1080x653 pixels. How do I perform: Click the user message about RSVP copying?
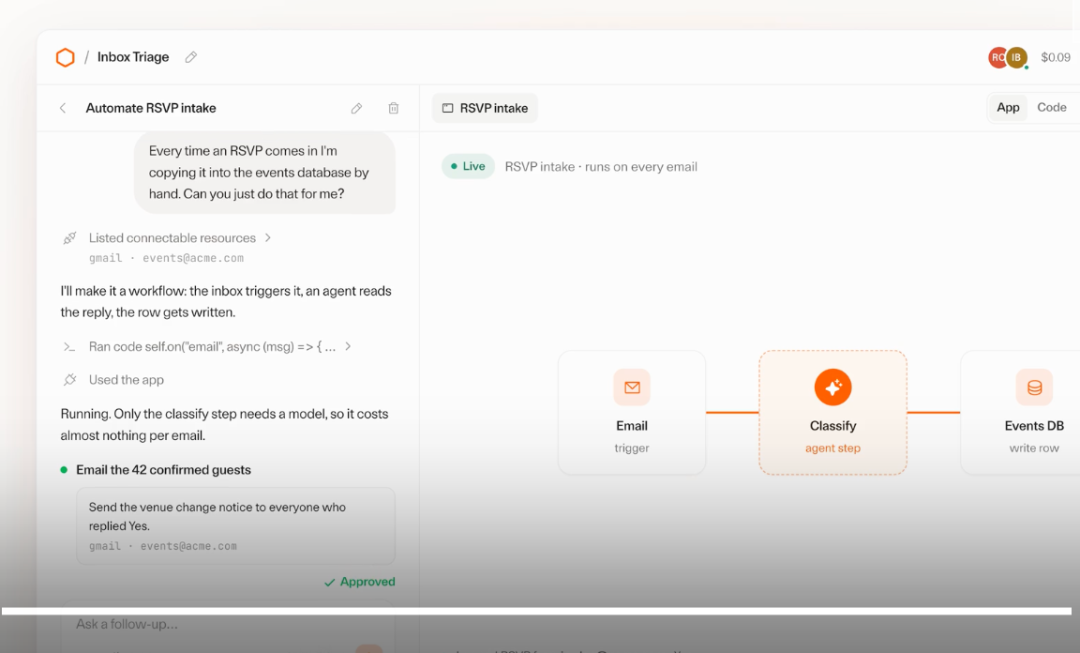click(264, 172)
